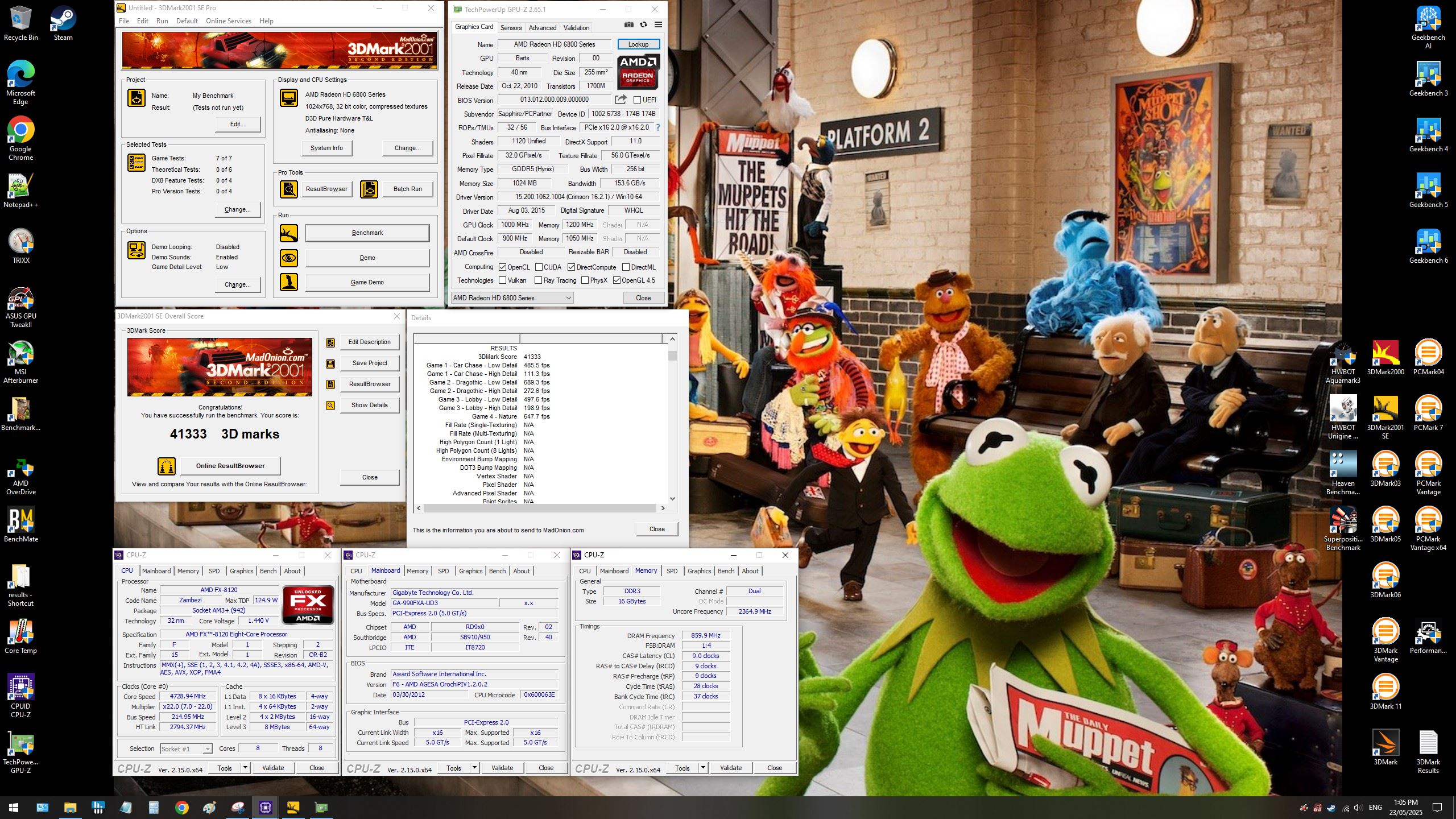
Task: Expand Tools dropdown arrow in CPU-Z Memory window
Action: click(703, 768)
